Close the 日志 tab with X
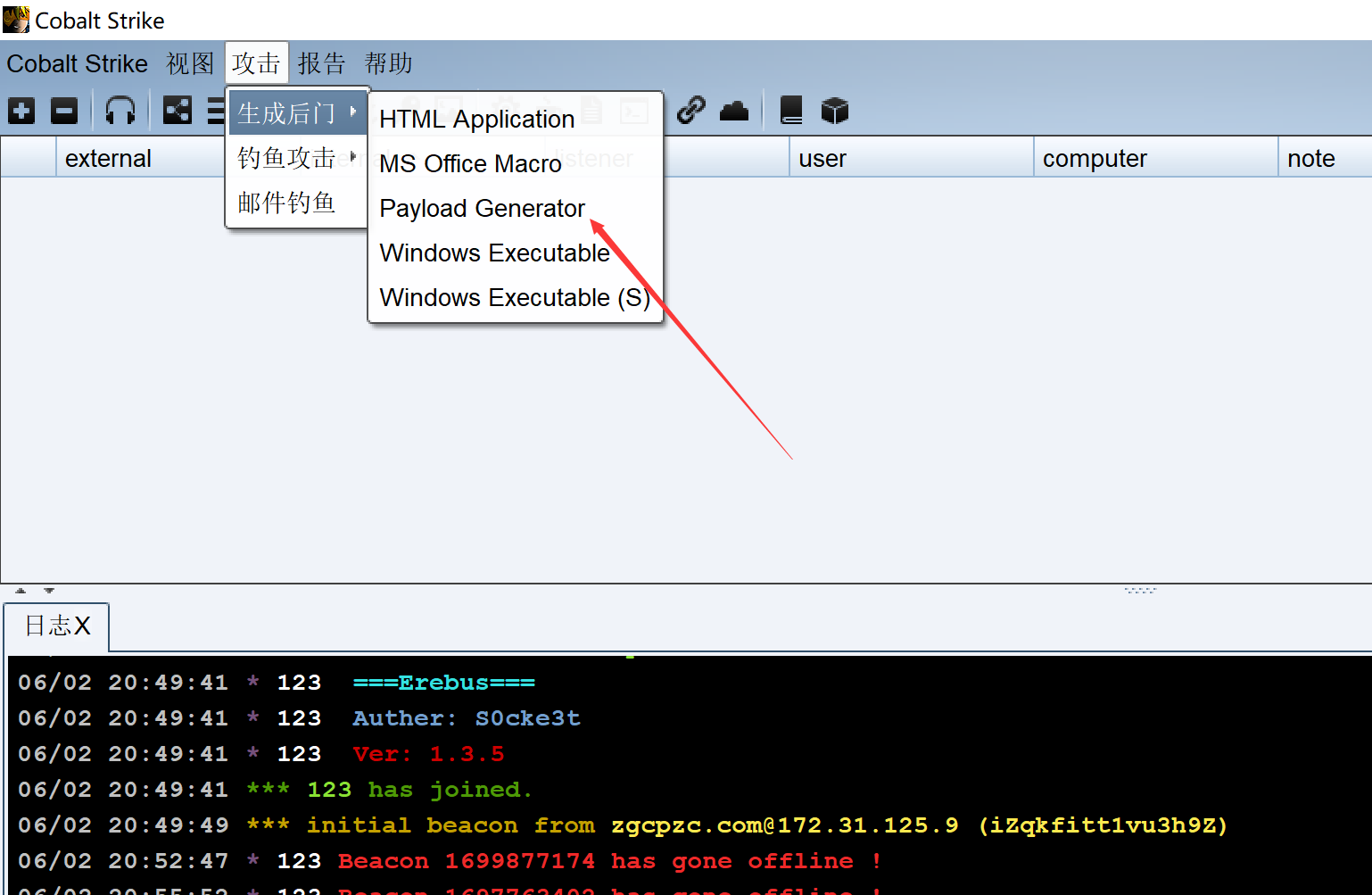The image size is (1372, 895). [x=82, y=626]
